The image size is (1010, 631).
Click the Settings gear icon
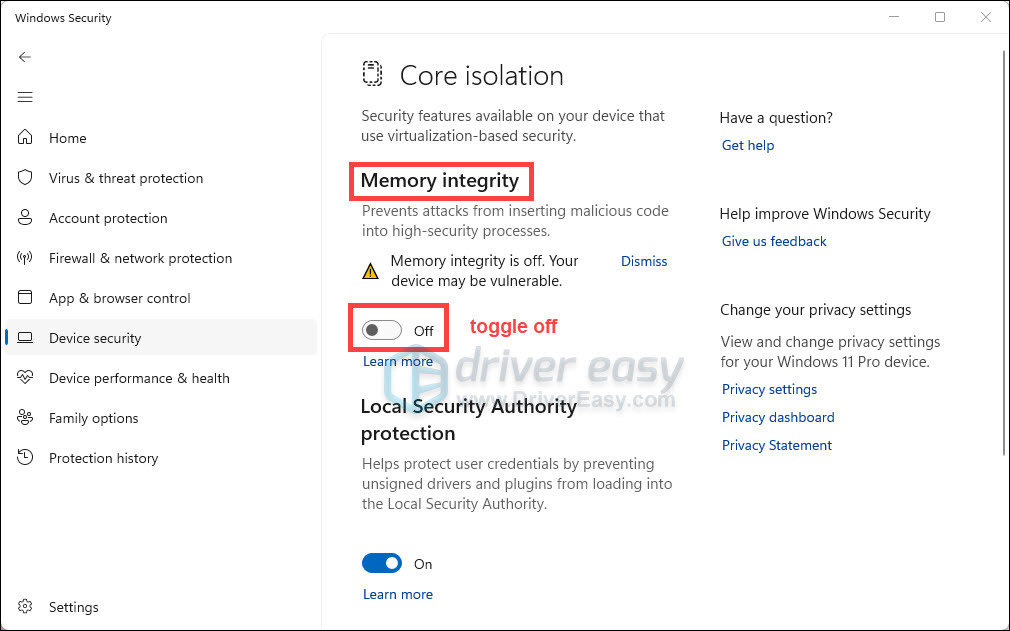(x=25, y=607)
